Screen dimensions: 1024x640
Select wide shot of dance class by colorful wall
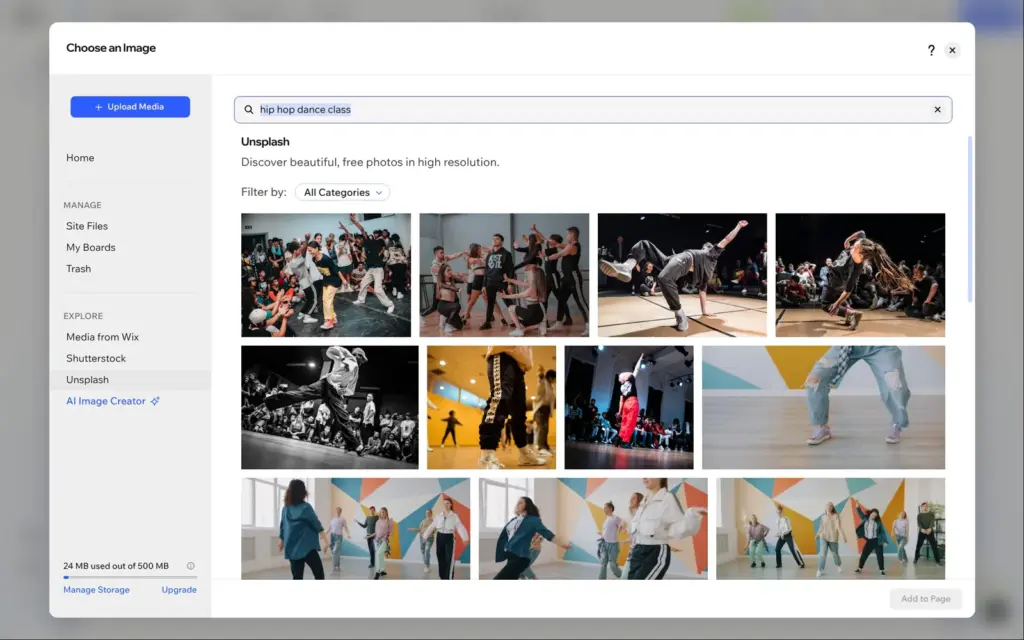[831, 529]
